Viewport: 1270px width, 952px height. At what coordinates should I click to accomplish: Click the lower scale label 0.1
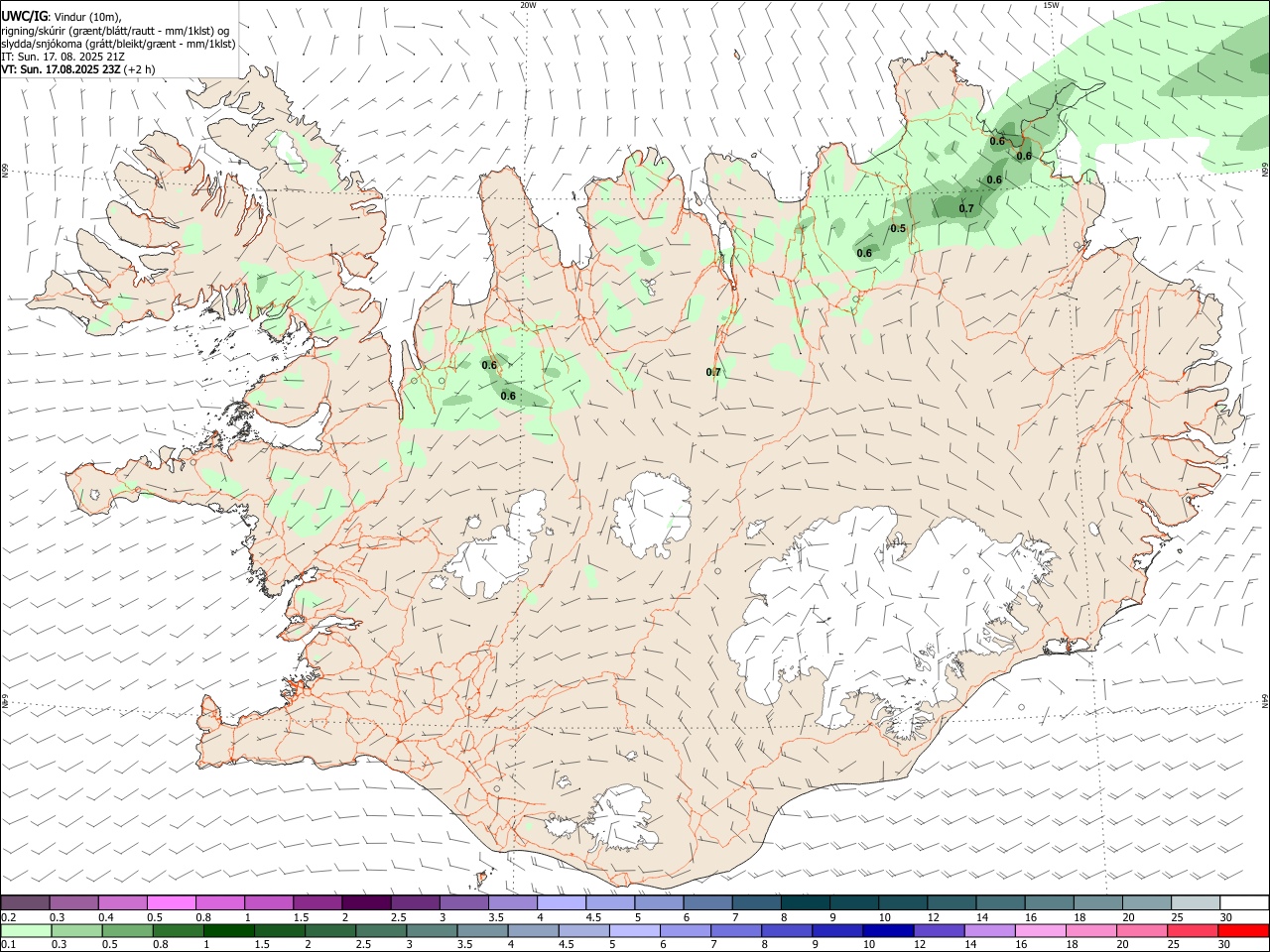[x=8, y=944]
